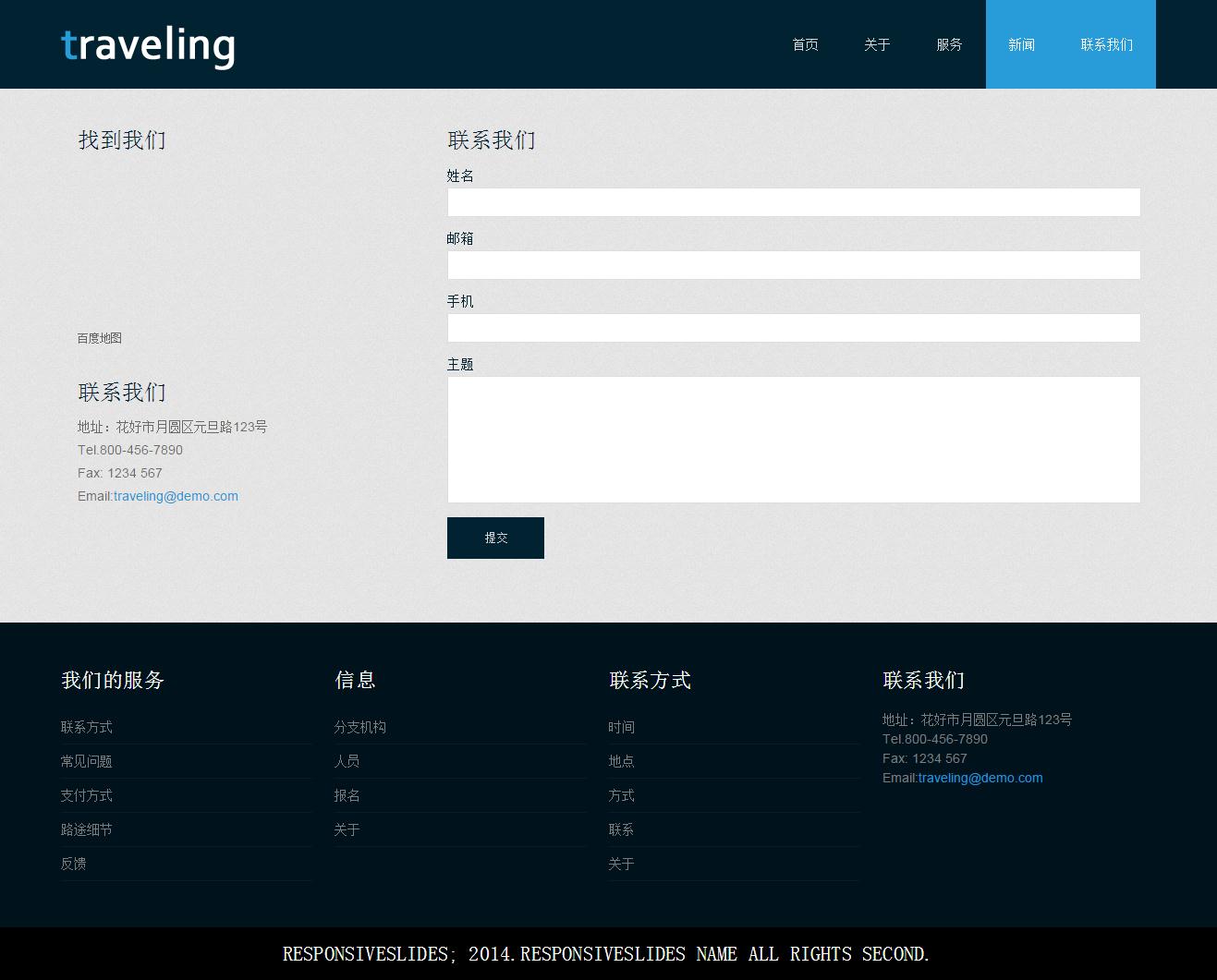Screen dimensions: 1217x980
Task: Click into the 邮箱 text field
Action: tap(793, 265)
